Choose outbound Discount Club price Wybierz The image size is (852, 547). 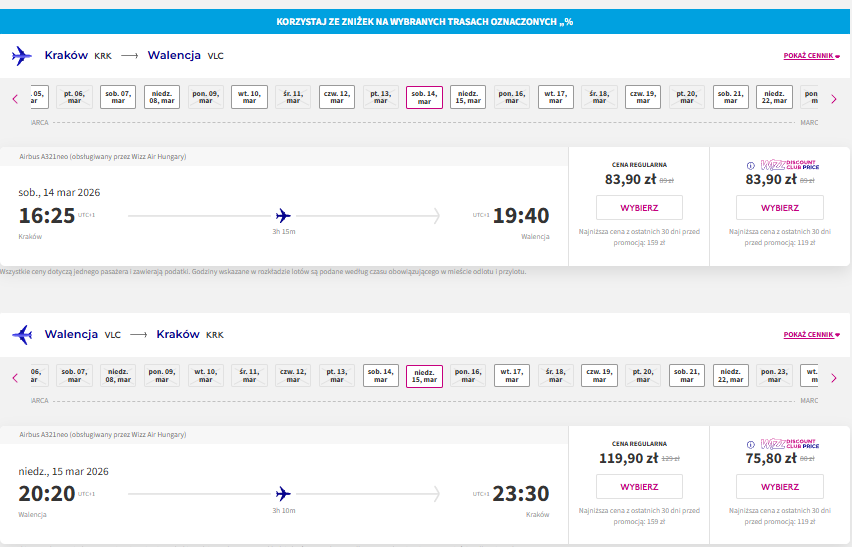coord(780,208)
